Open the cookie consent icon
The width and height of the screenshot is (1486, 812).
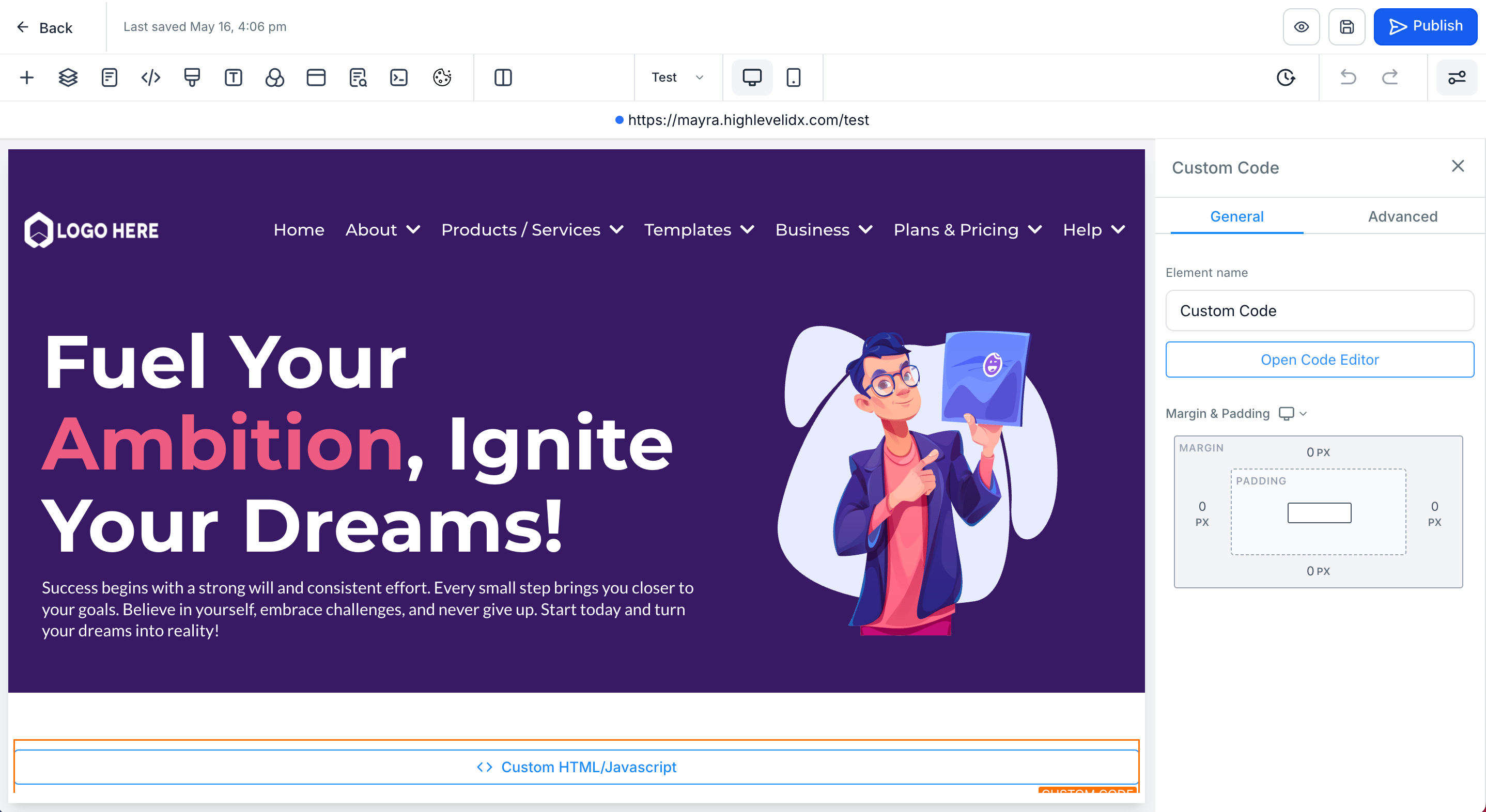[x=442, y=77]
